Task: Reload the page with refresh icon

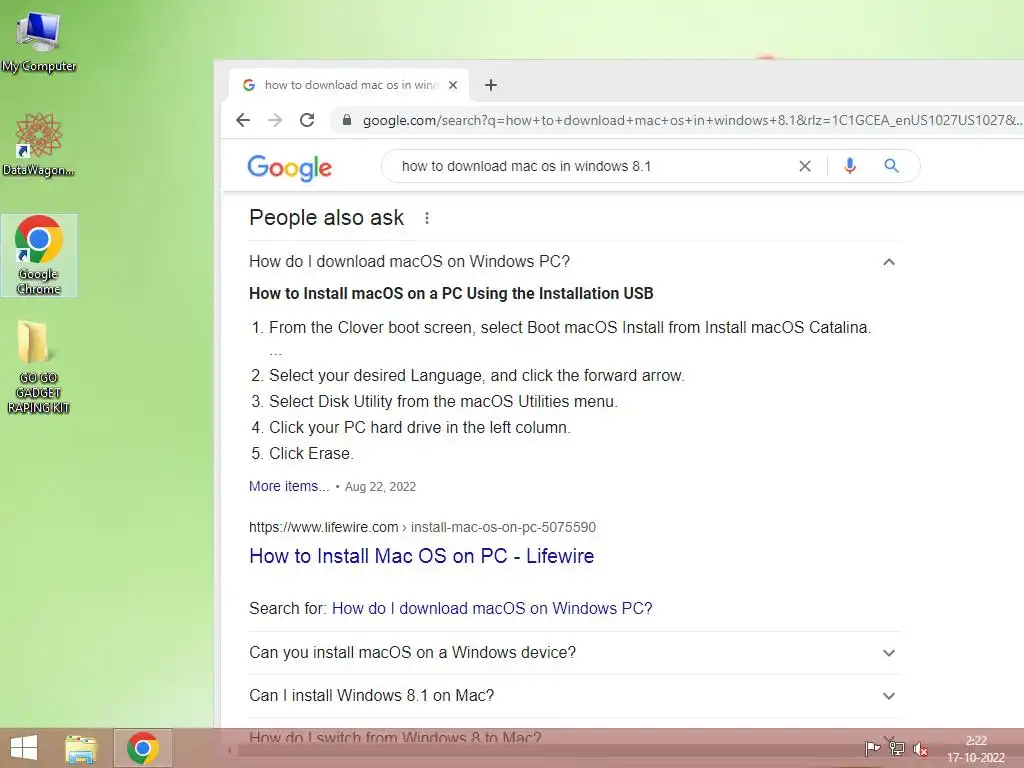Action: 307,120
